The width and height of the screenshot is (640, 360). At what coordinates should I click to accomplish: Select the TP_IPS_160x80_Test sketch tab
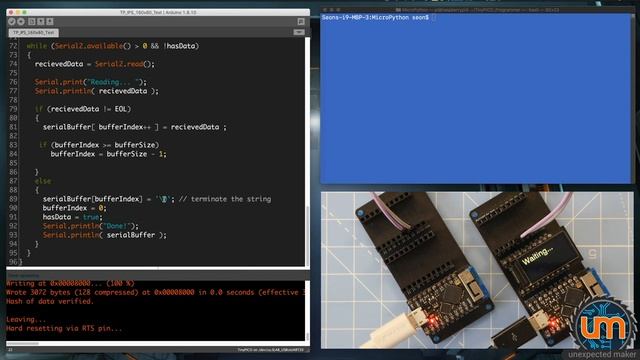point(33,33)
